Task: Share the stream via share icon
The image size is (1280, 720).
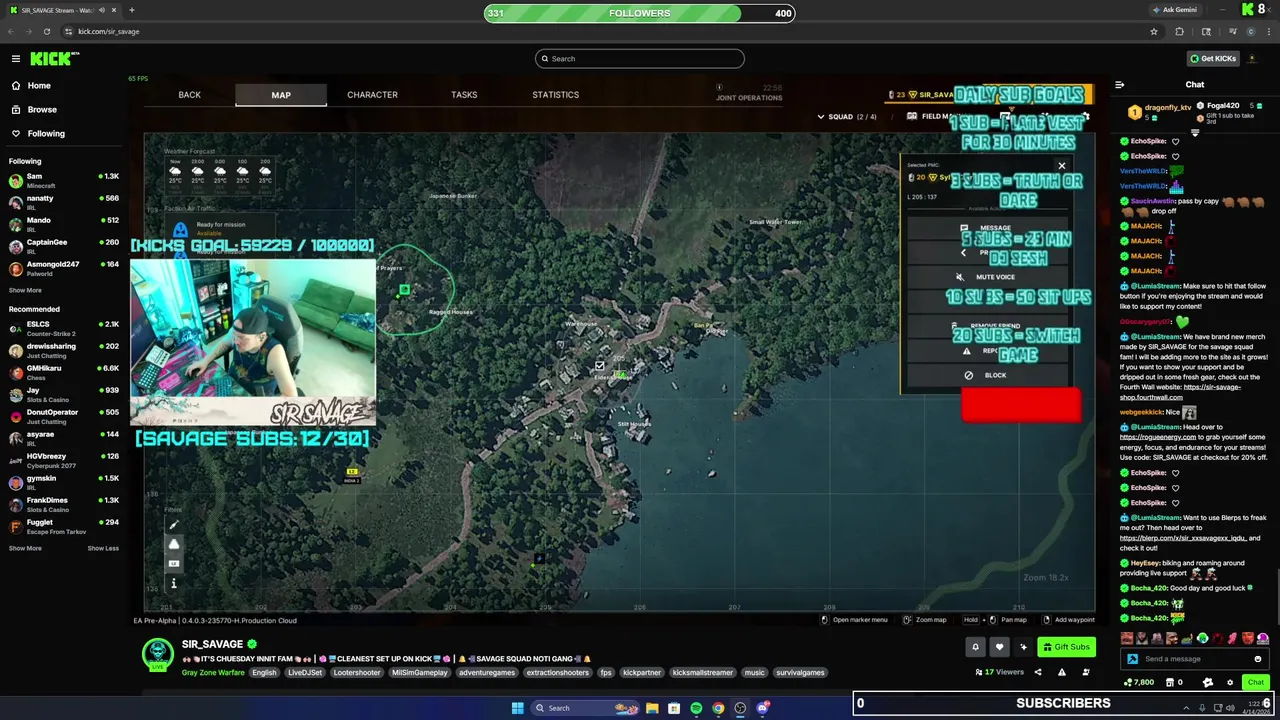Action: click(1038, 673)
